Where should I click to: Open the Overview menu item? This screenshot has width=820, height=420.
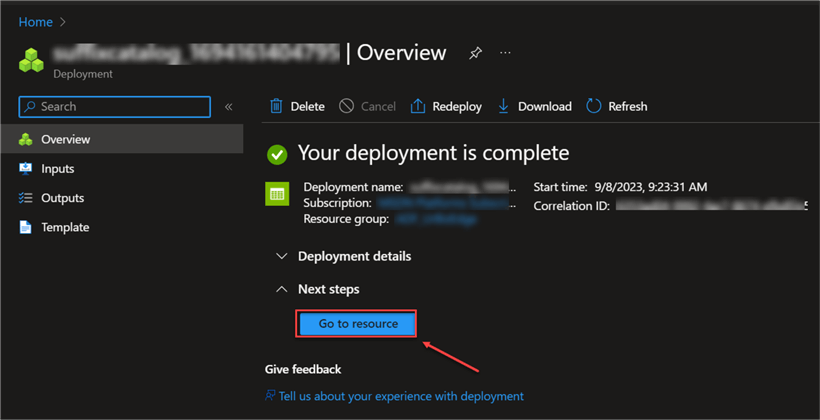(x=65, y=139)
